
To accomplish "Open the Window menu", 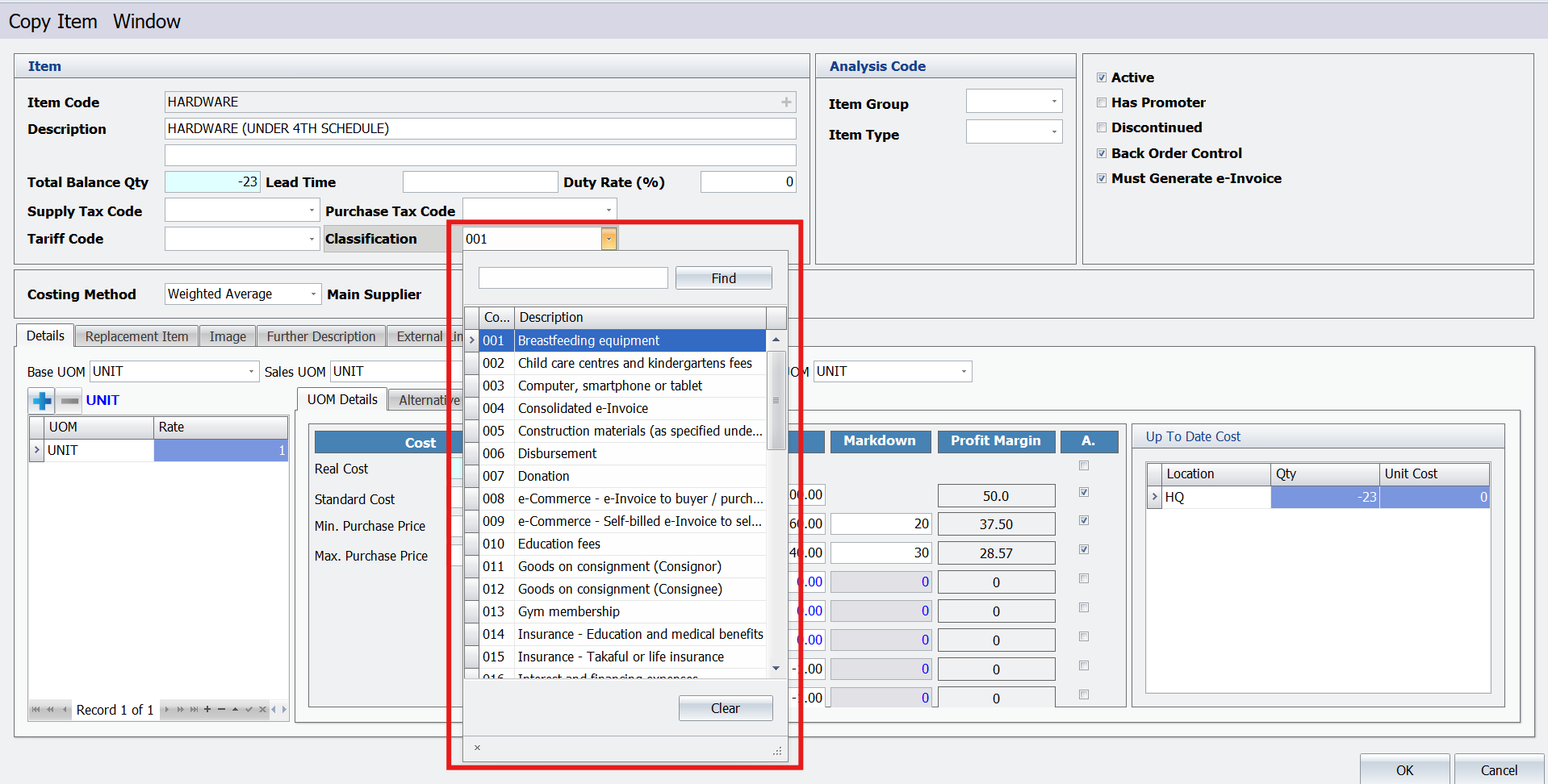I will coord(146,22).
